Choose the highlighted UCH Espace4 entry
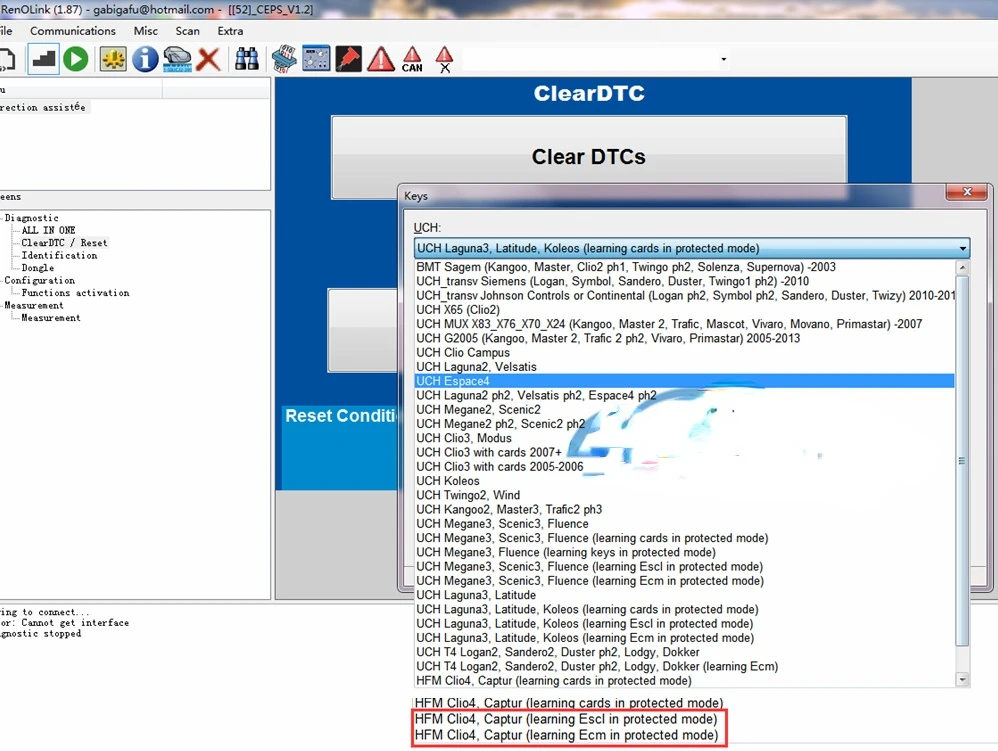This screenshot has width=998, height=751. point(684,381)
